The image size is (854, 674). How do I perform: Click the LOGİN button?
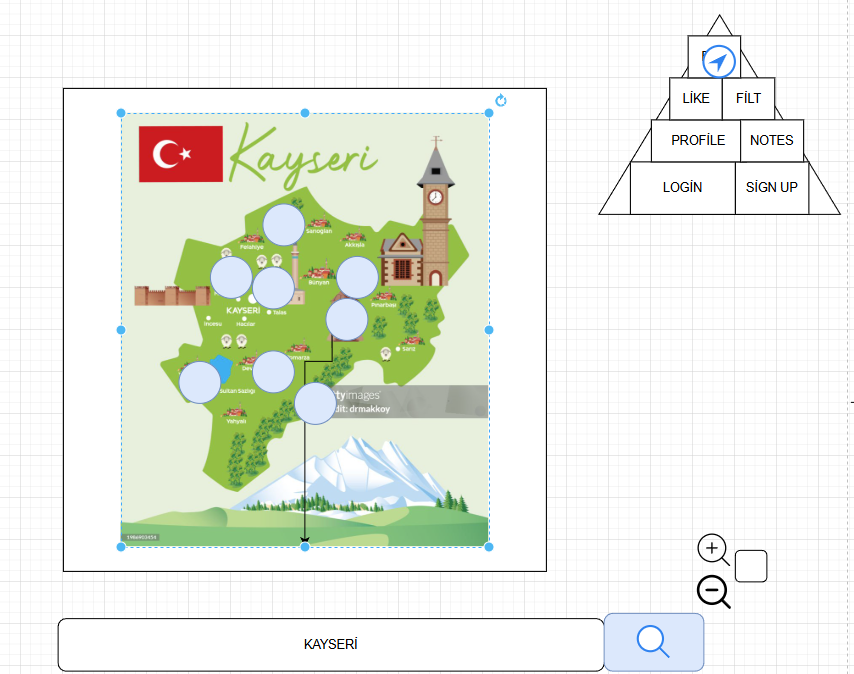(x=682, y=188)
